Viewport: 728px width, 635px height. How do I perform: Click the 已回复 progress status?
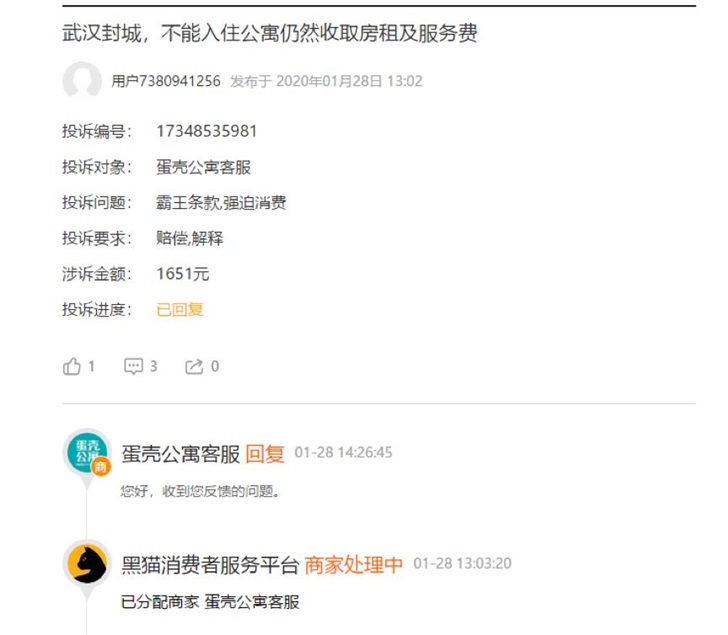tap(180, 309)
